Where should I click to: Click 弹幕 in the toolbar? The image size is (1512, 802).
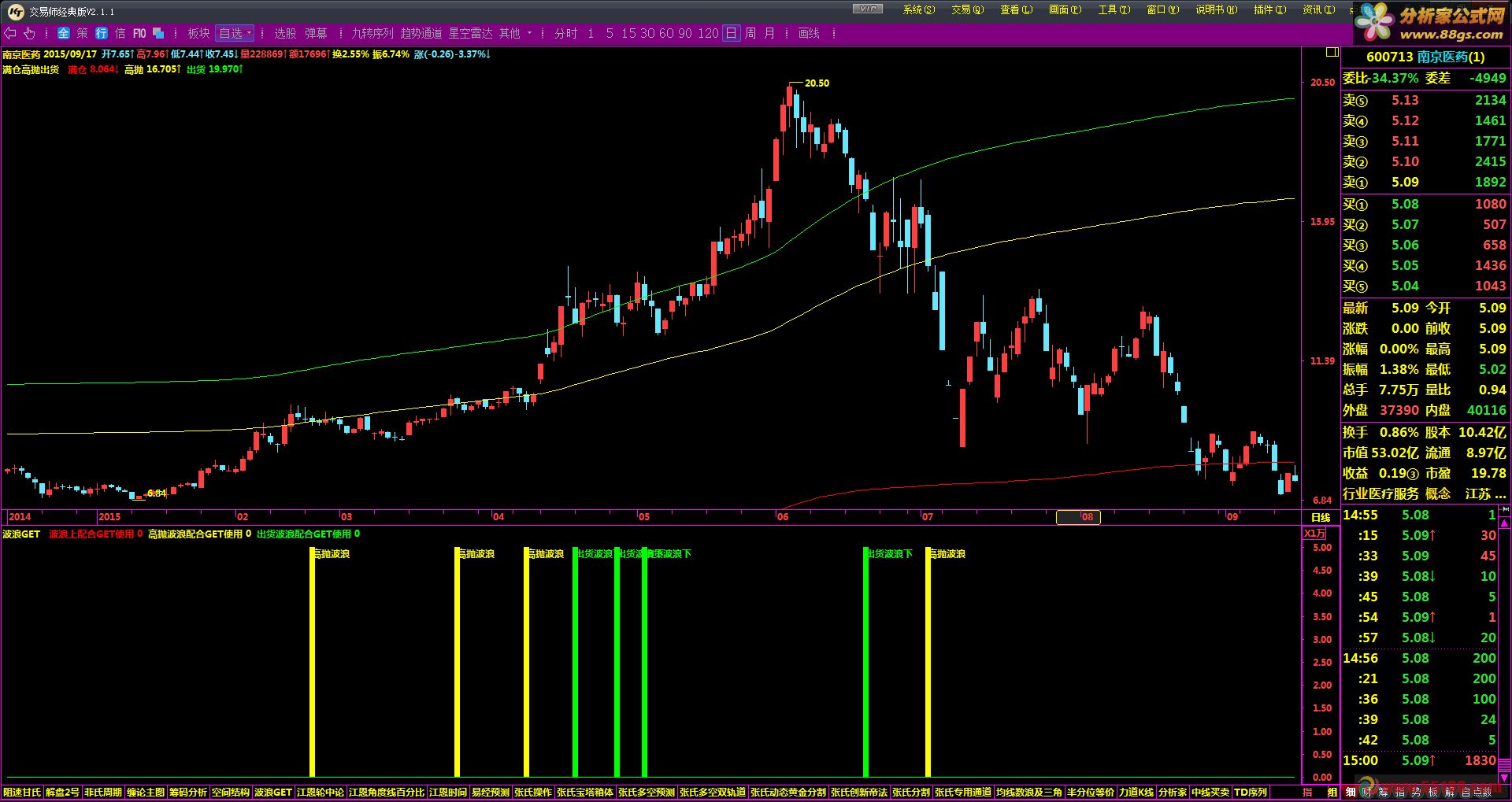(x=316, y=33)
